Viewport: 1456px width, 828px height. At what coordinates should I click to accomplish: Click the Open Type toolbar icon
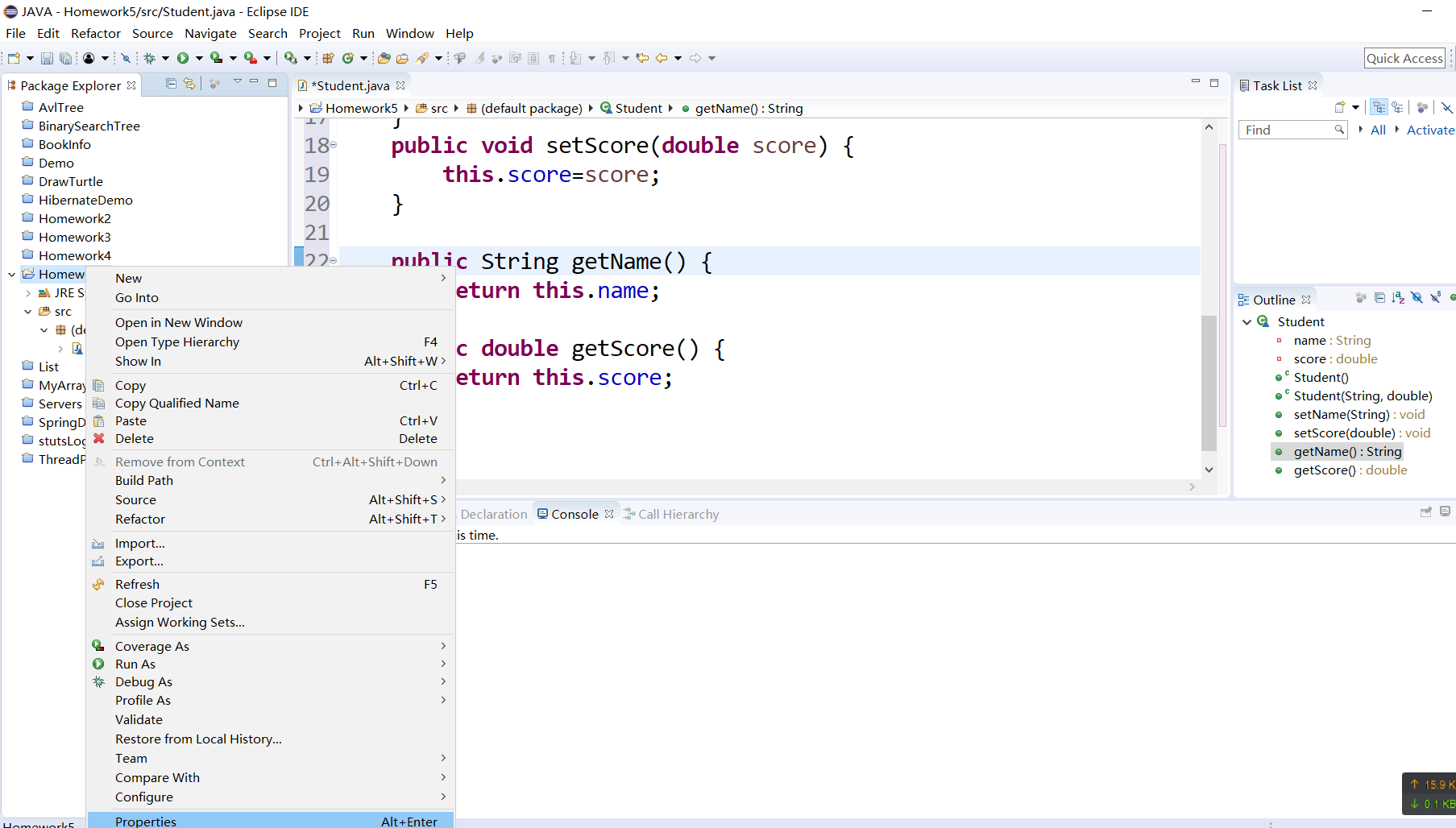click(384, 58)
